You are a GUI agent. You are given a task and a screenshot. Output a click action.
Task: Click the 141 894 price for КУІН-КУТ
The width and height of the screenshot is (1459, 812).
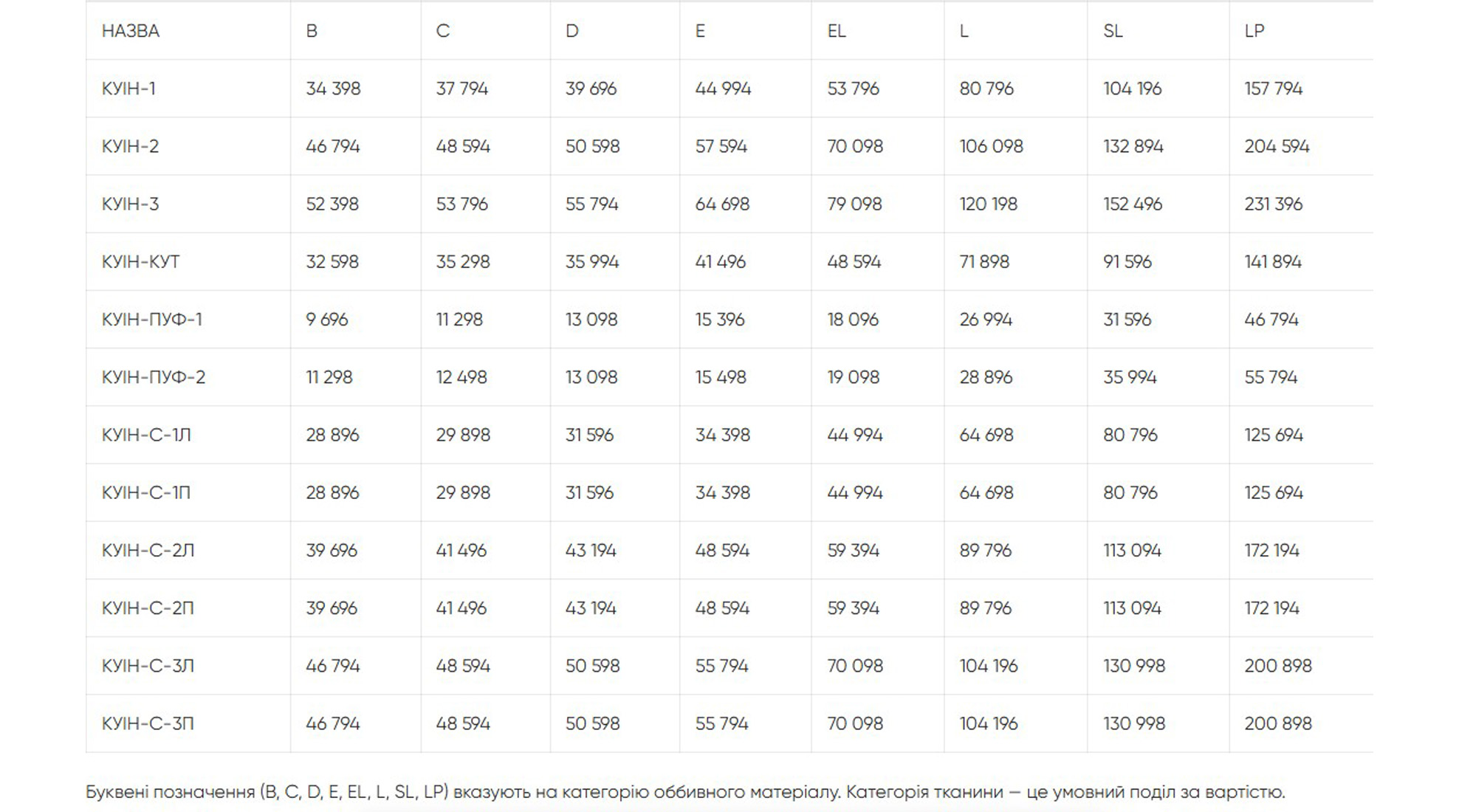(1272, 262)
